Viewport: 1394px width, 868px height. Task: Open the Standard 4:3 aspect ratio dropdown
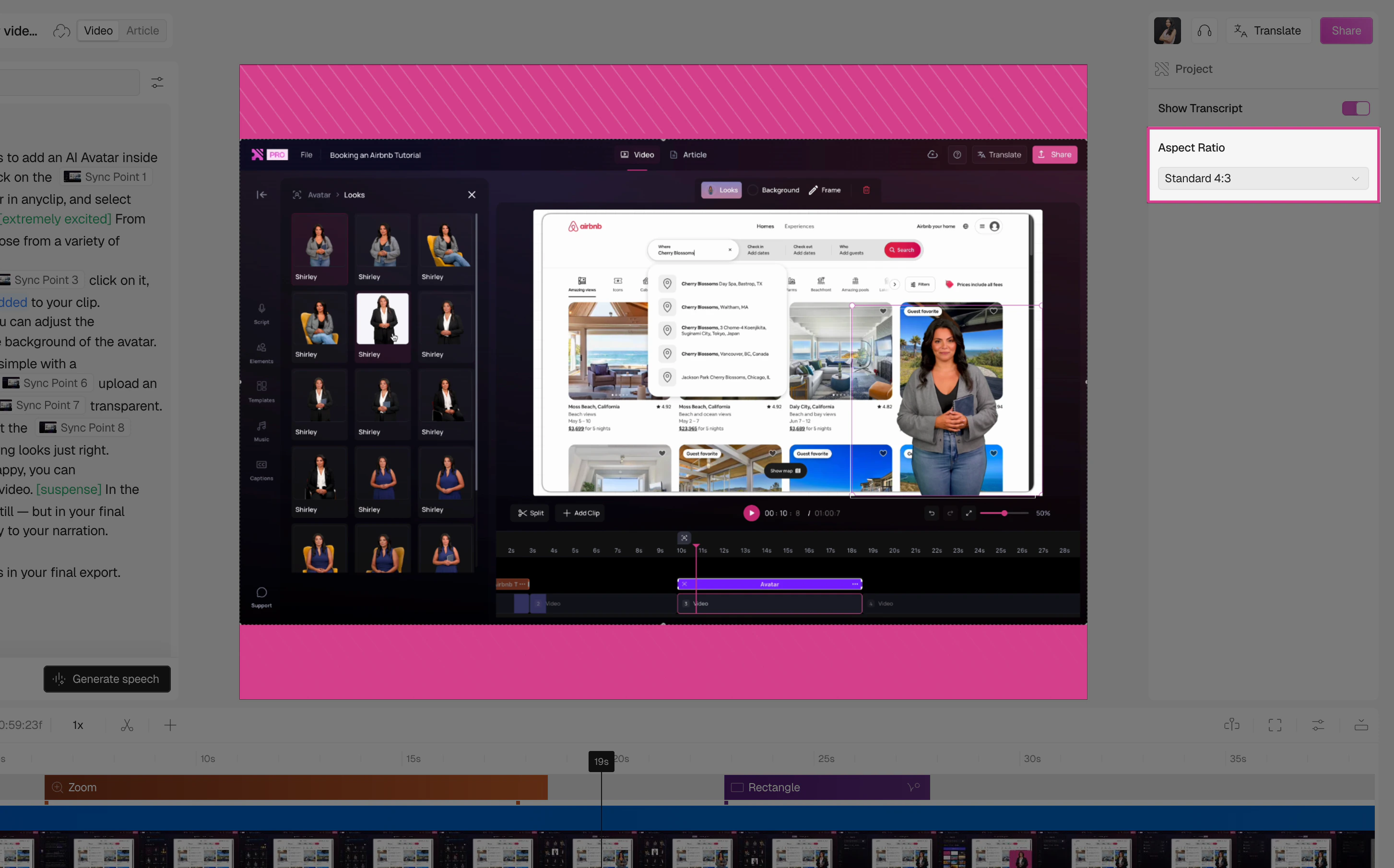(x=1263, y=178)
